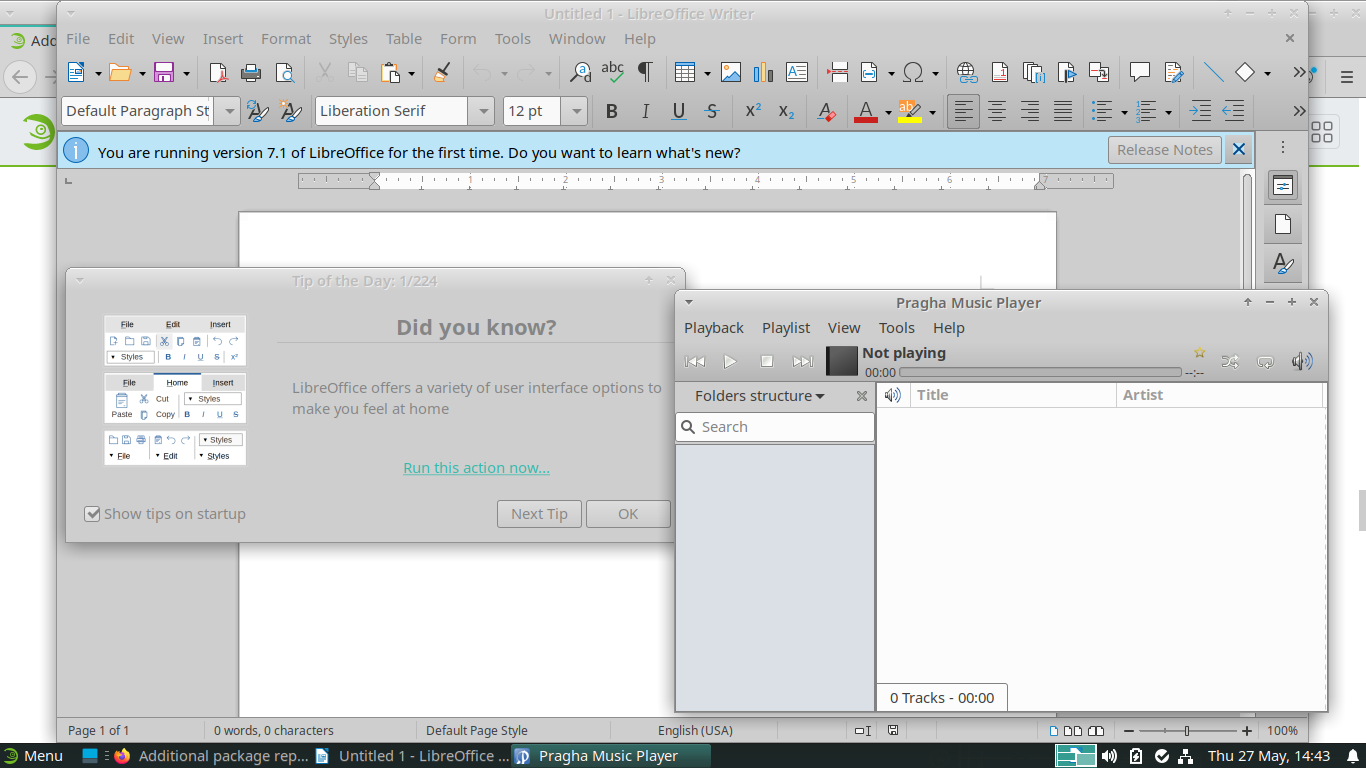The width and height of the screenshot is (1366, 768).
Task: Open the Playlist menu in Pragha
Action: 786,328
